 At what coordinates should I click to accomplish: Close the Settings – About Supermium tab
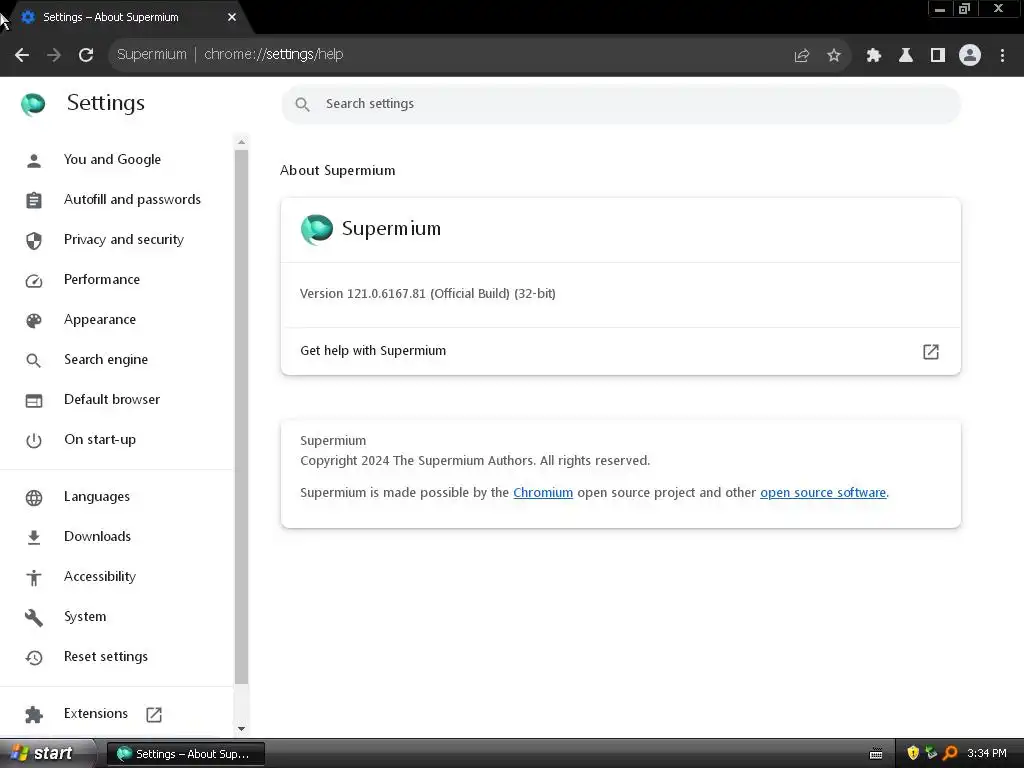[232, 17]
